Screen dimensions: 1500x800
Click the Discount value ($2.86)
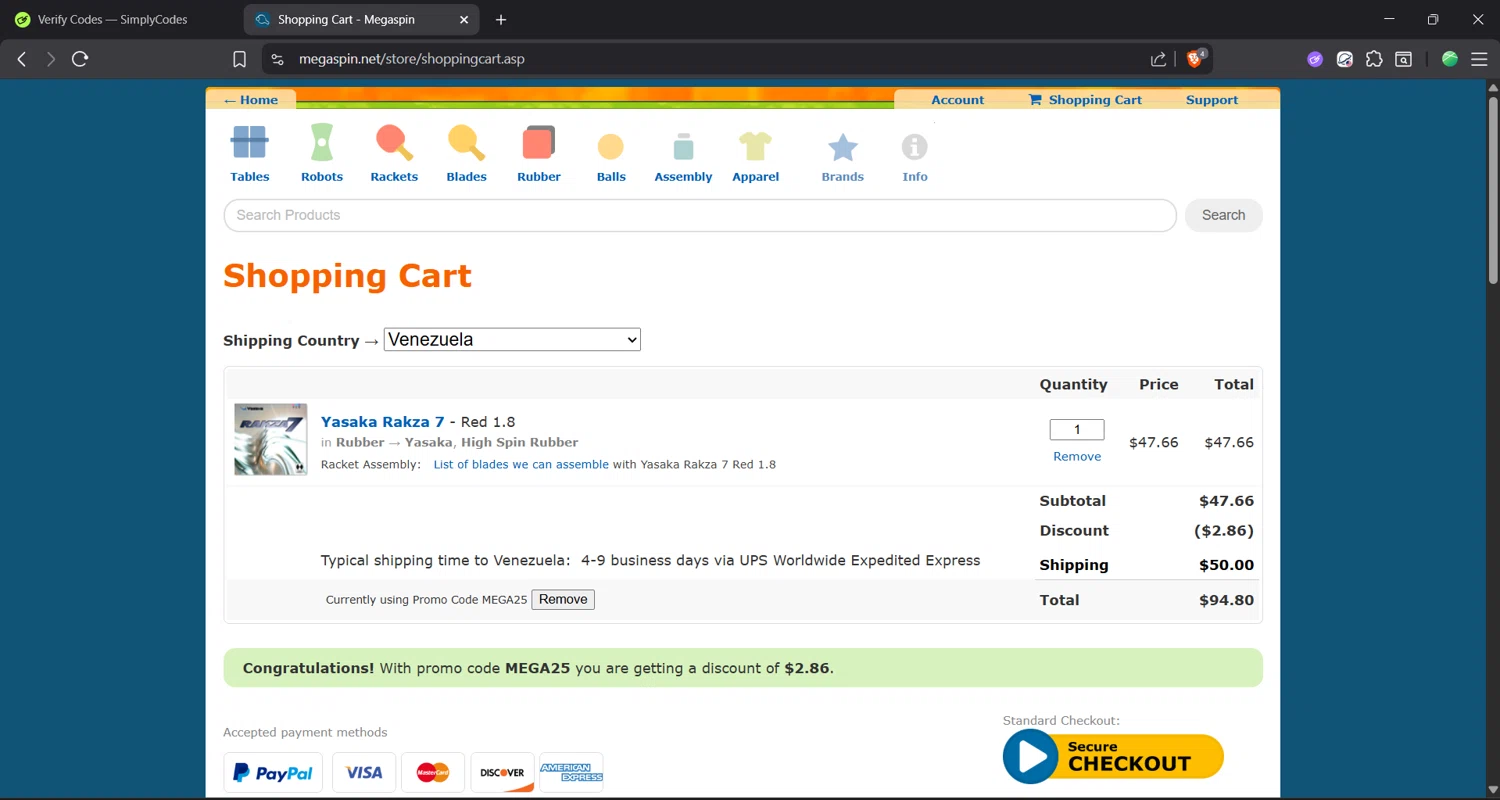[1224, 531]
